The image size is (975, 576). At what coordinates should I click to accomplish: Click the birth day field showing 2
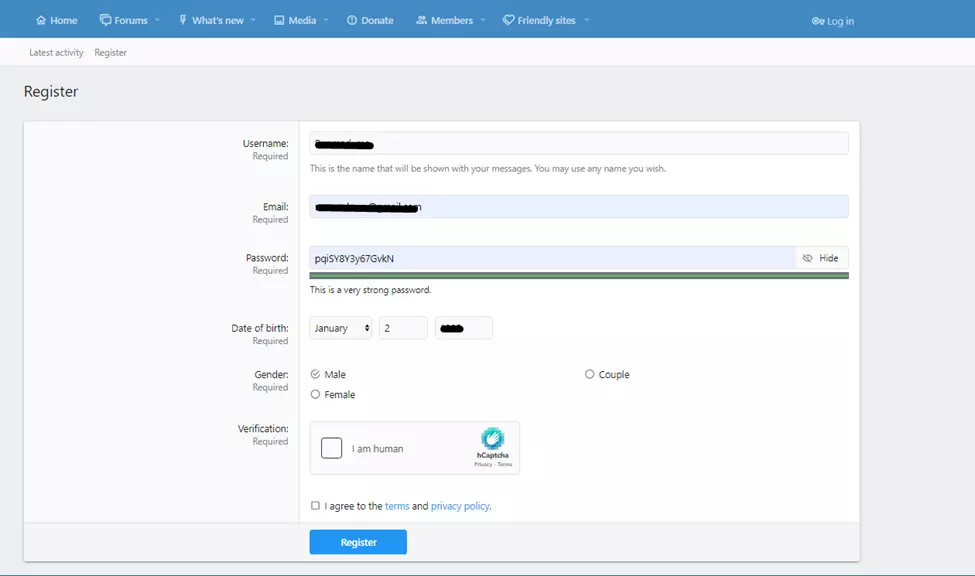point(404,328)
